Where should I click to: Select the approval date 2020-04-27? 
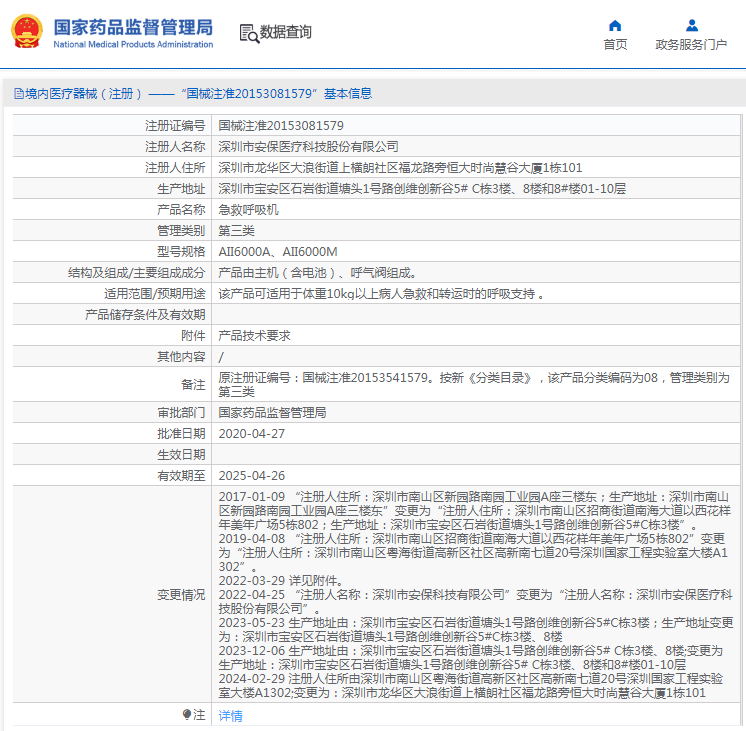tap(252, 434)
